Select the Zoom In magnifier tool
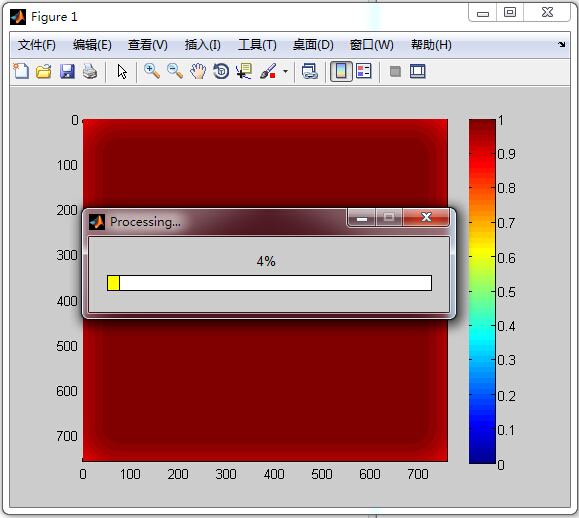The width and height of the screenshot is (579, 518). pos(152,71)
